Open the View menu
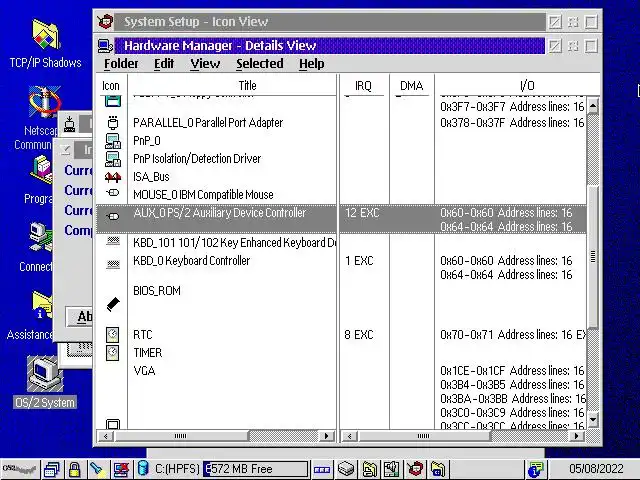640x480 pixels. (205, 64)
